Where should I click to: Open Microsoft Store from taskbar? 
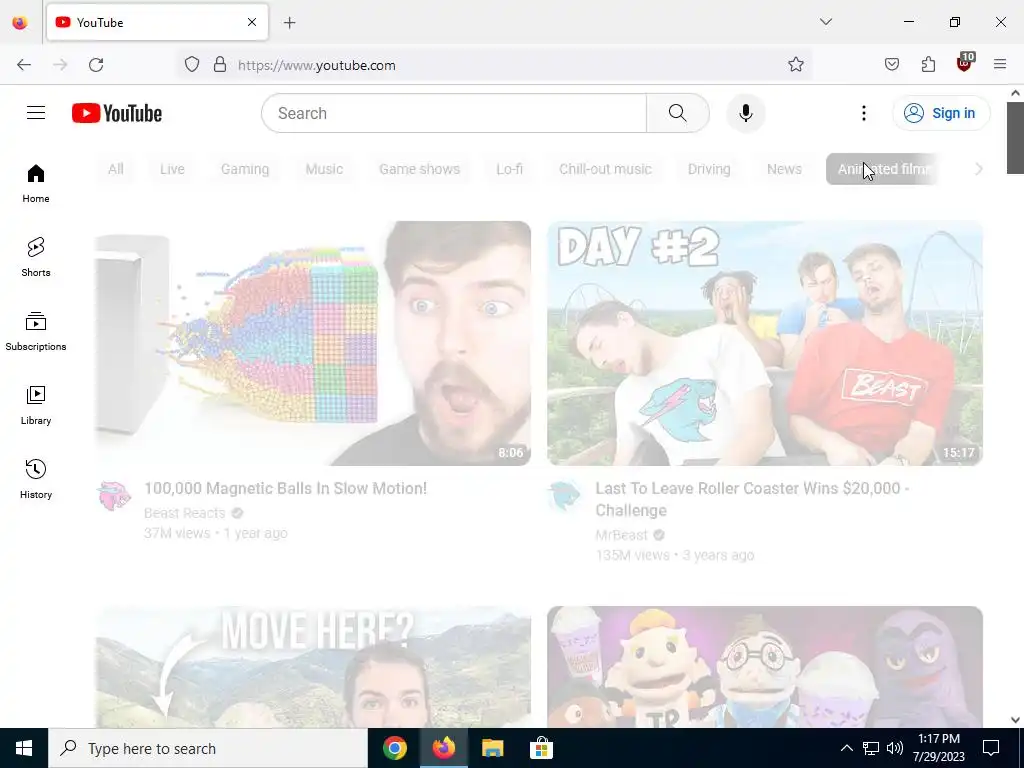(541, 748)
